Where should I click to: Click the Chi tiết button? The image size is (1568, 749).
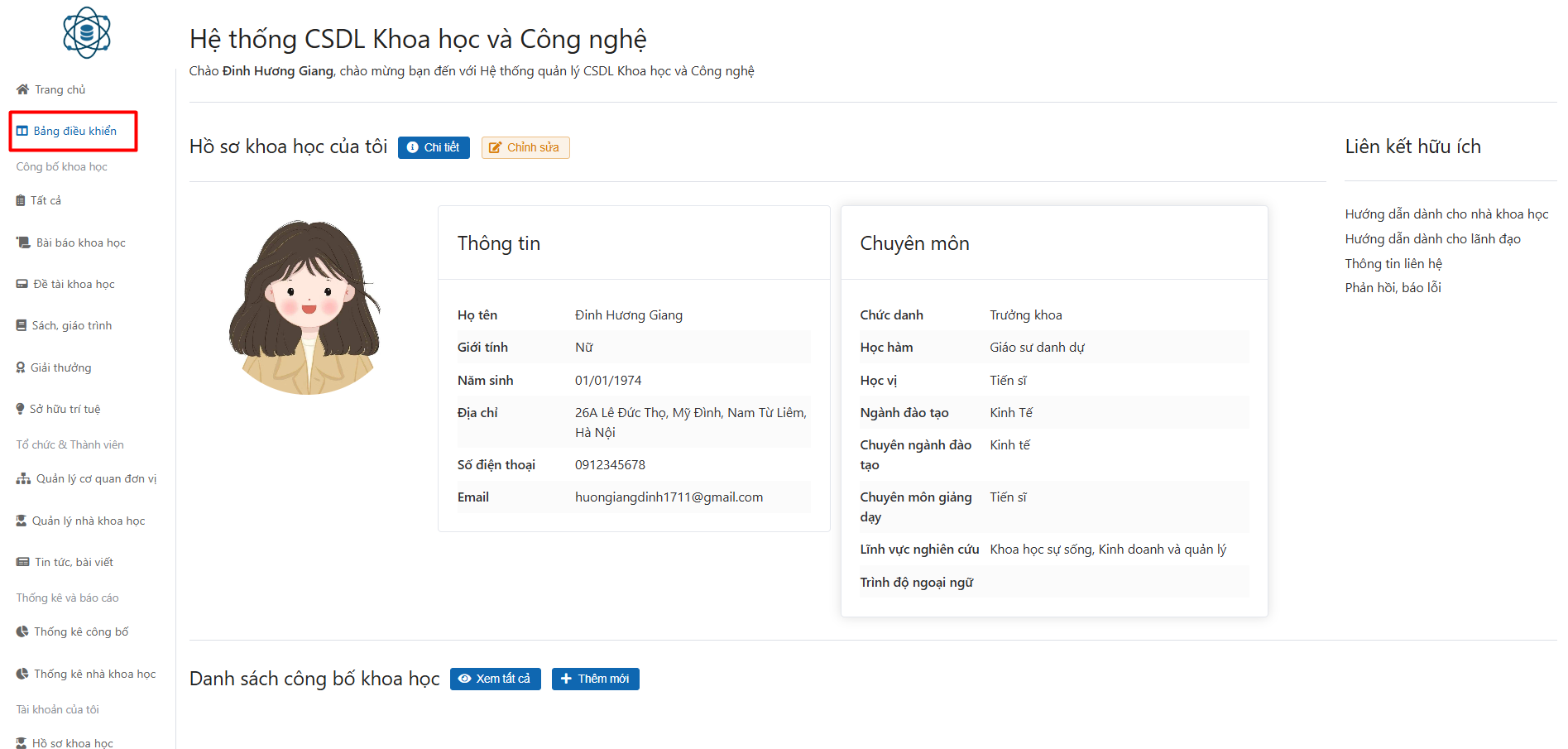pos(434,146)
